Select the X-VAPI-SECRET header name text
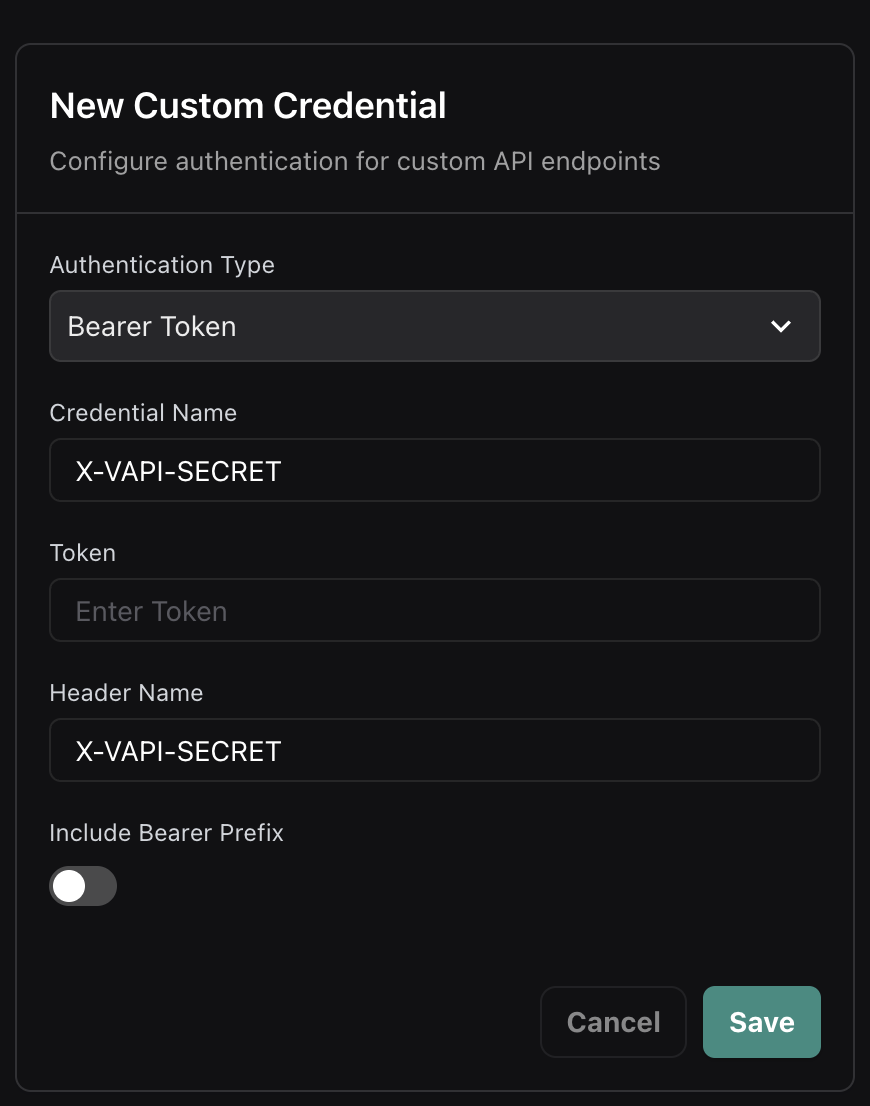The height and width of the screenshot is (1106, 870). coord(179,751)
